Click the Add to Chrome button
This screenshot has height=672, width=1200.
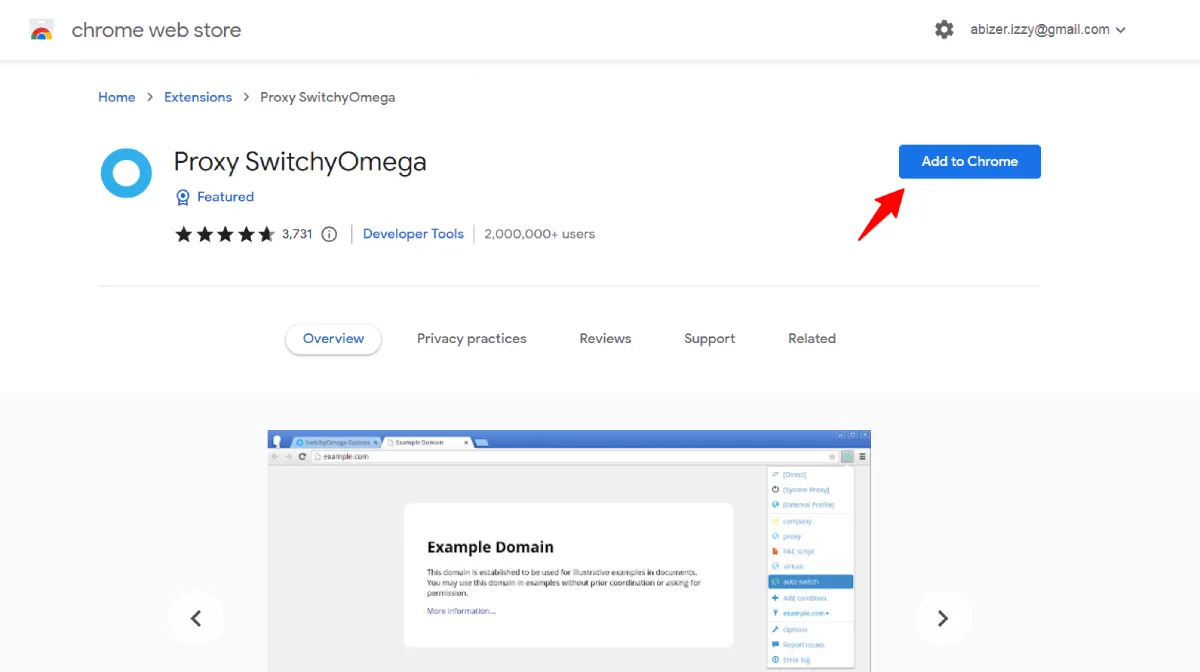point(970,162)
